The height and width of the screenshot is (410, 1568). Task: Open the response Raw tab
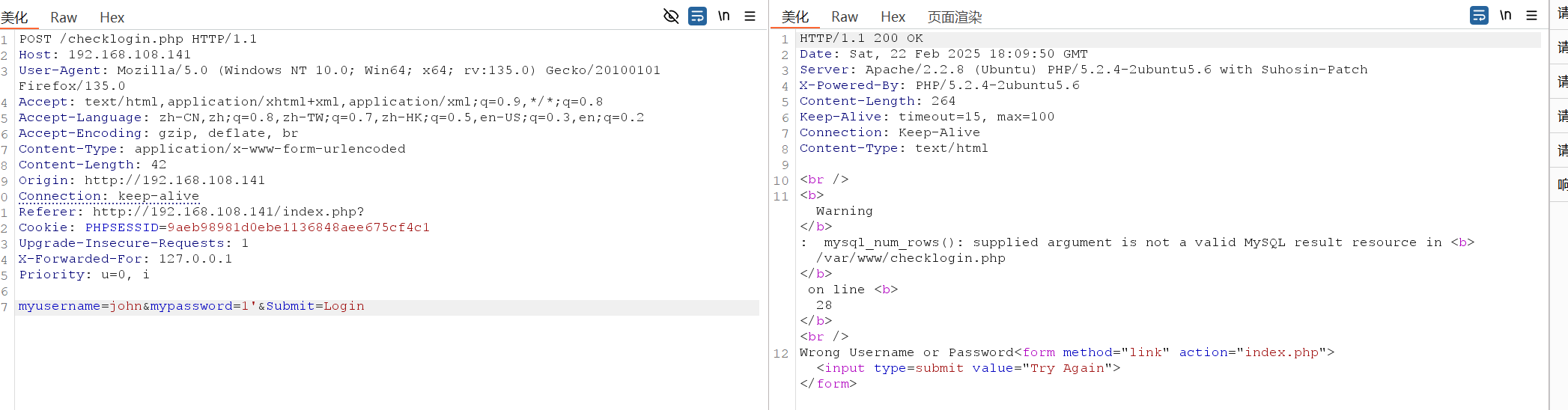tap(845, 17)
